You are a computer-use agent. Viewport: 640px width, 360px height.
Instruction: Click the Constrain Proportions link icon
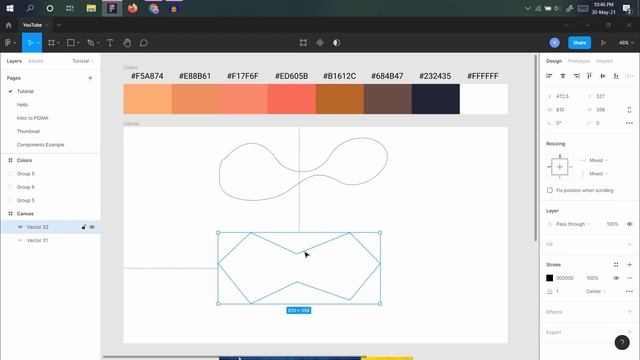tap(629, 109)
